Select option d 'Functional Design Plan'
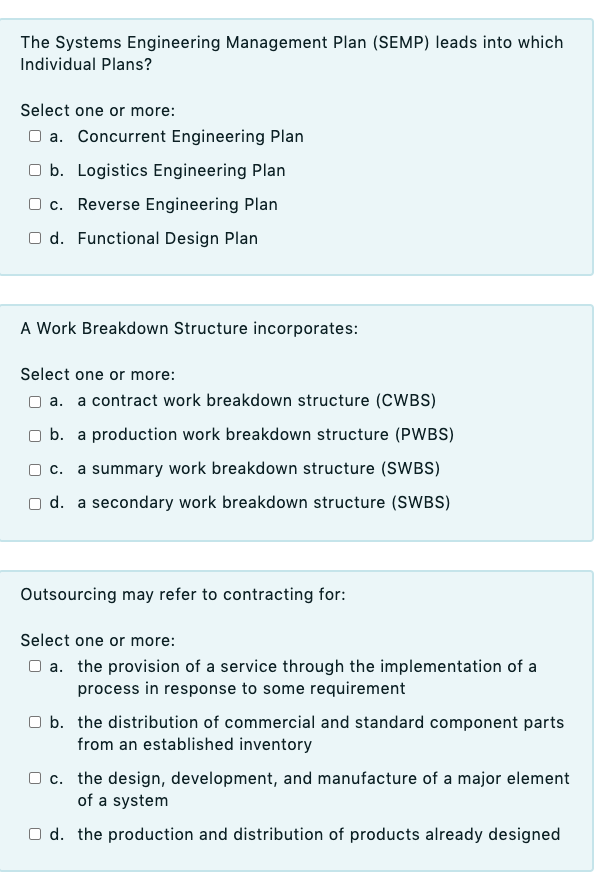The width and height of the screenshot is (600, 880). (34, 238)
